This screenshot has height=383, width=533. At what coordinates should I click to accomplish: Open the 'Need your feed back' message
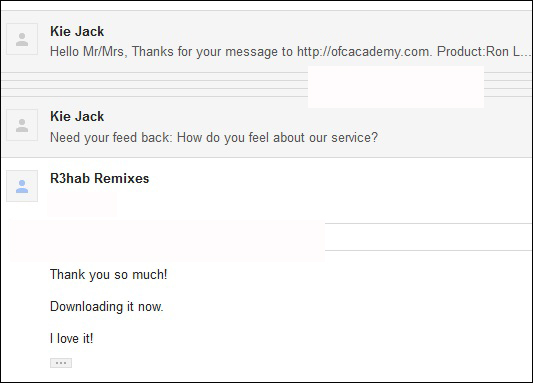point(266,127)
